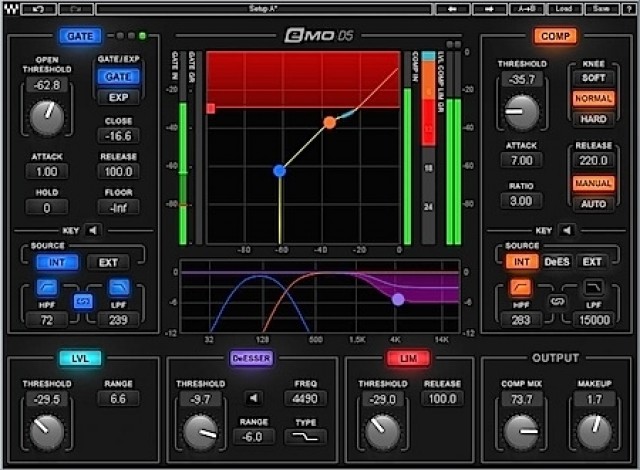
Task: Toggle gate key listen speaker icon
Action: pos(93,231)
